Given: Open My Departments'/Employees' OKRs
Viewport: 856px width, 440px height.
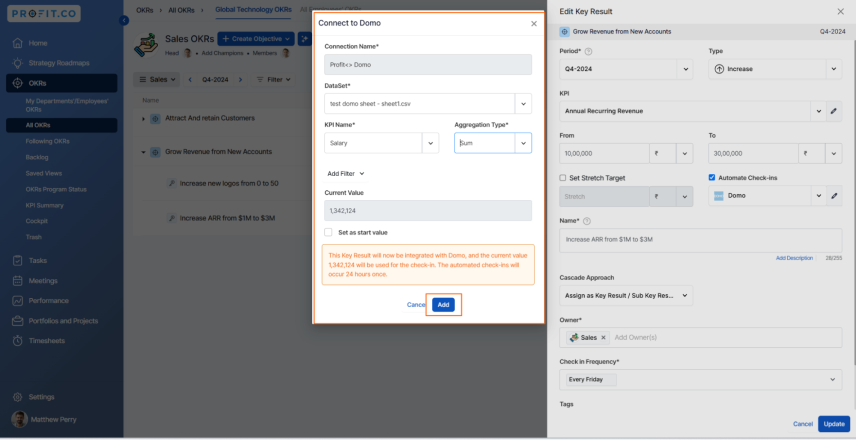Looking at the screenshot, I should point(67,105).
